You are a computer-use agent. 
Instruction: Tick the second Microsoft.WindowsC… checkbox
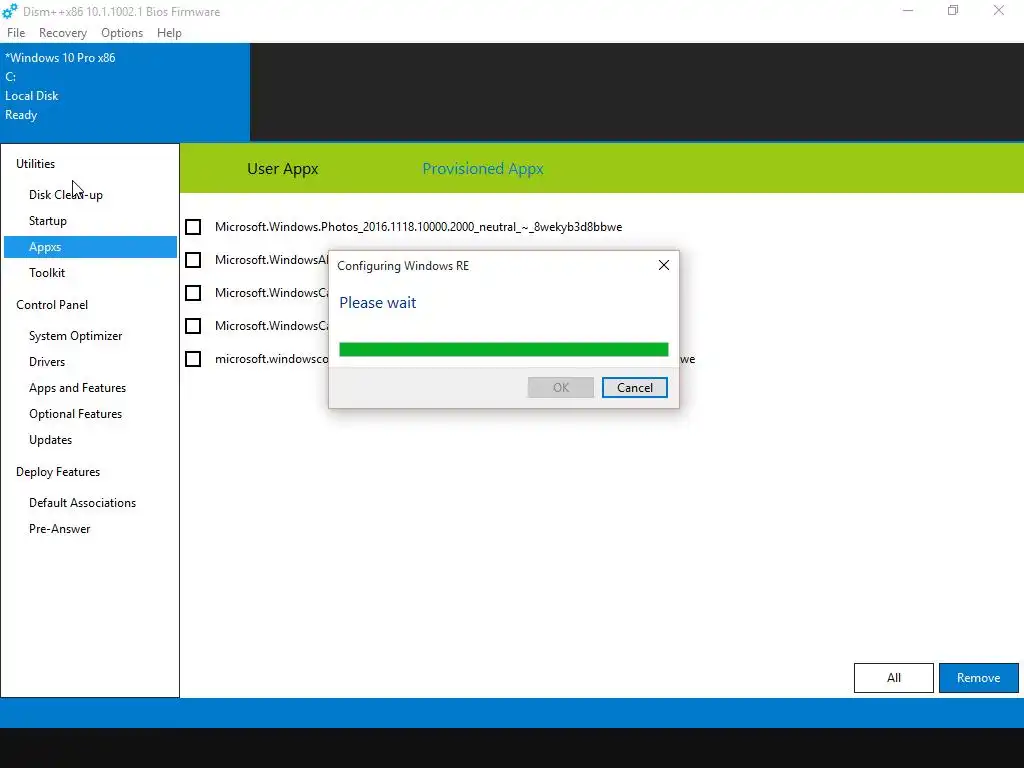[193, 326]
